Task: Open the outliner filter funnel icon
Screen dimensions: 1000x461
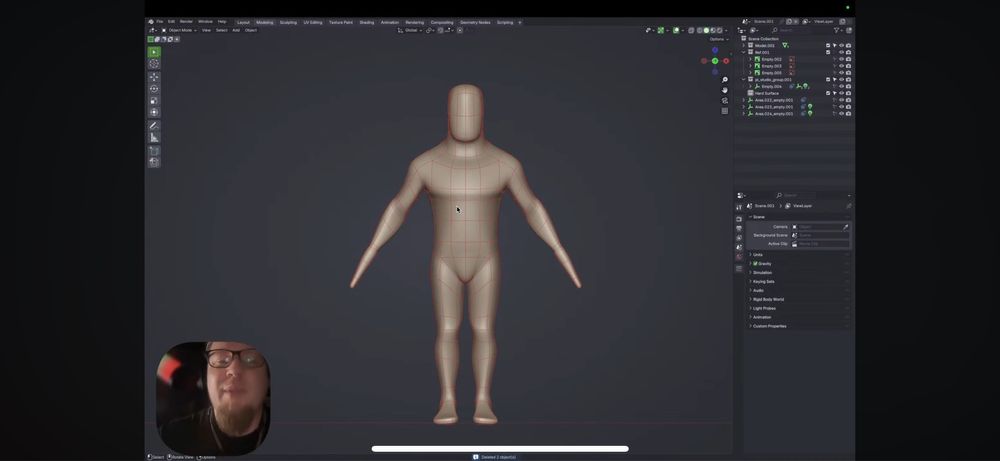Action: pyautogui.click(x=837, y=30)
